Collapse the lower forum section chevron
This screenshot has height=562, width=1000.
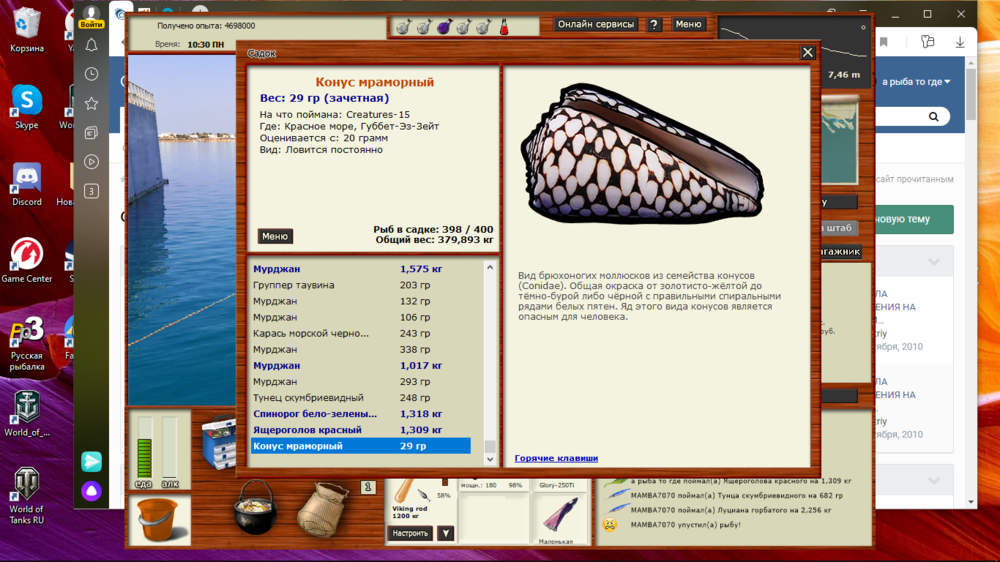pyautogui.click(x=934, y=481)
